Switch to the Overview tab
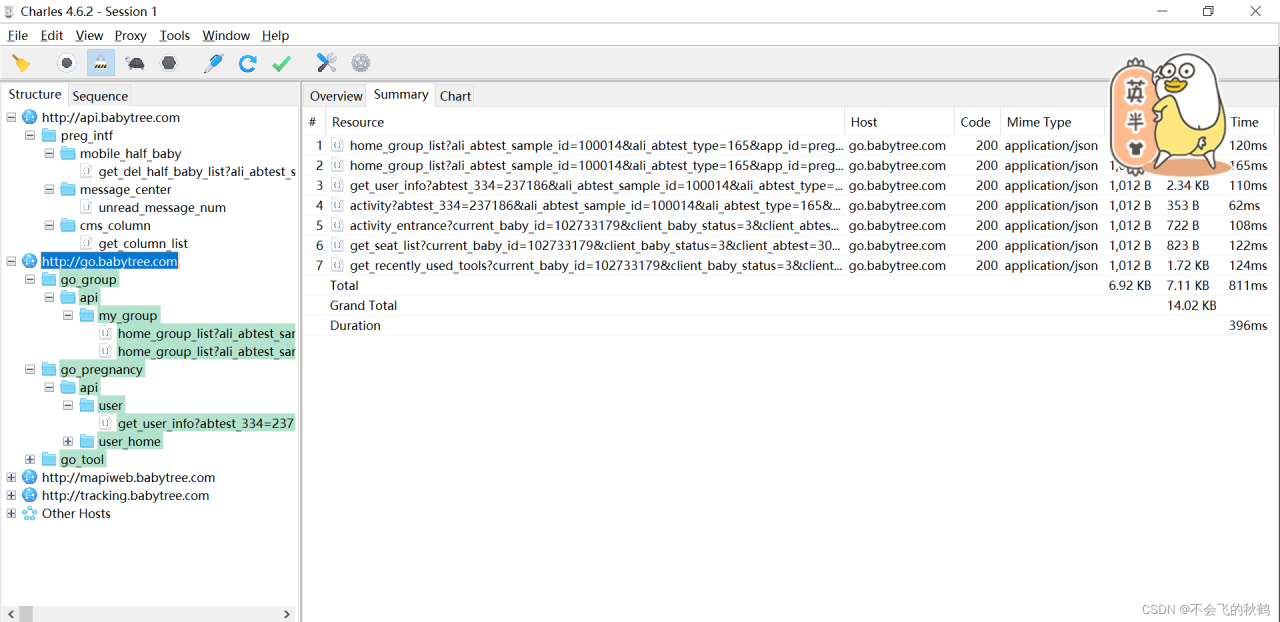The height and width of the screenshot is (622, 1280). click(336, 96)
